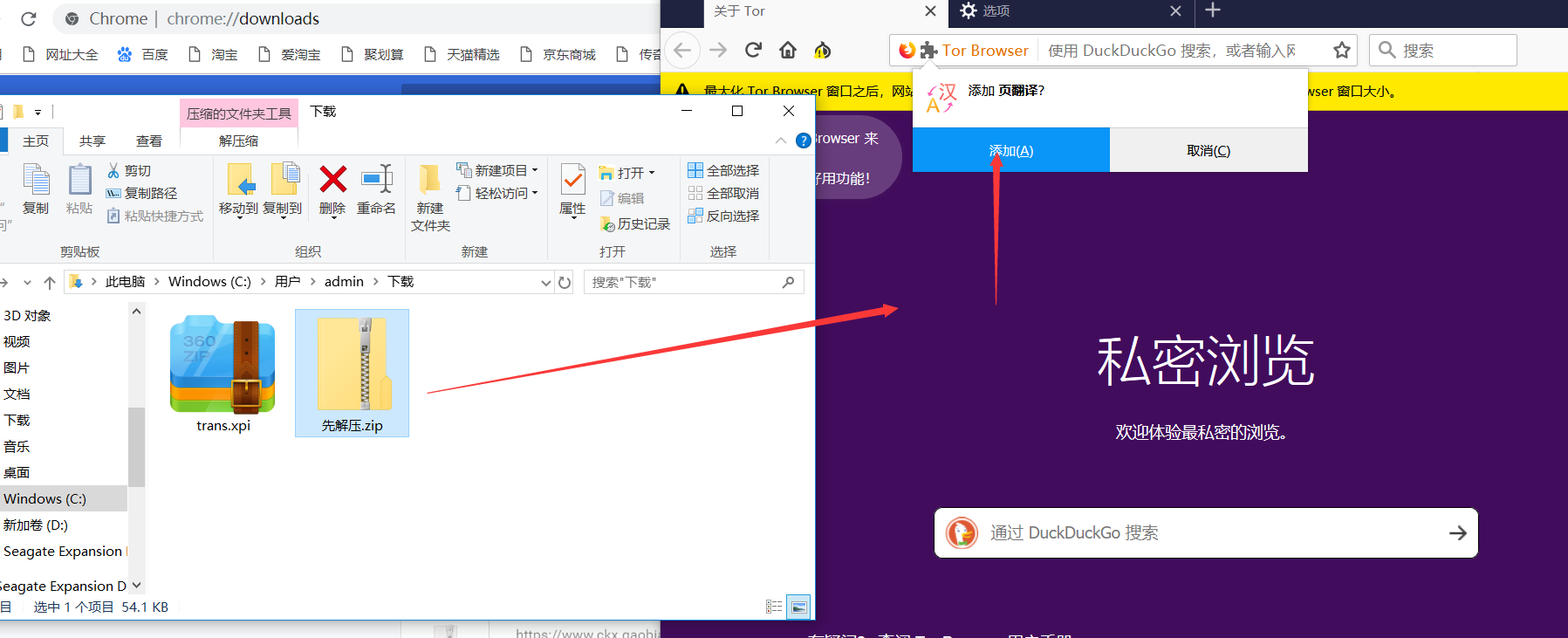Click the DuckDuckGo search field on page
This screenshot has width=1568, height=638.
(x=1206, y=532)
